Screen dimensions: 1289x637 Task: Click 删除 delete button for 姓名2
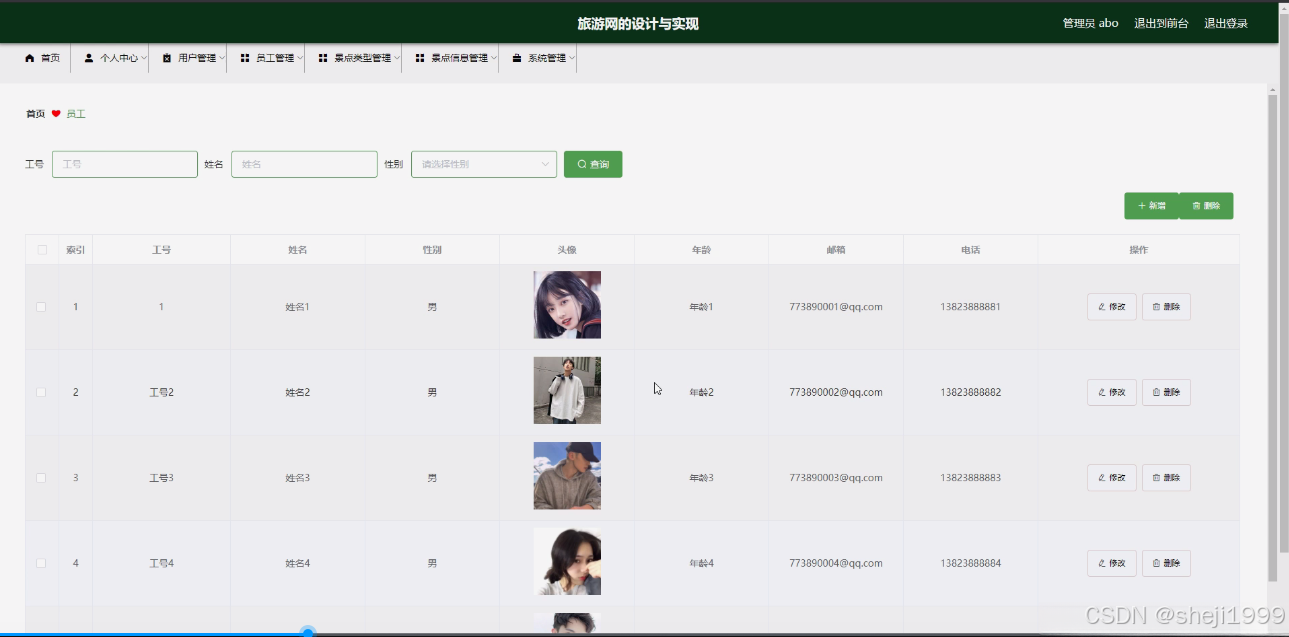1166,392
